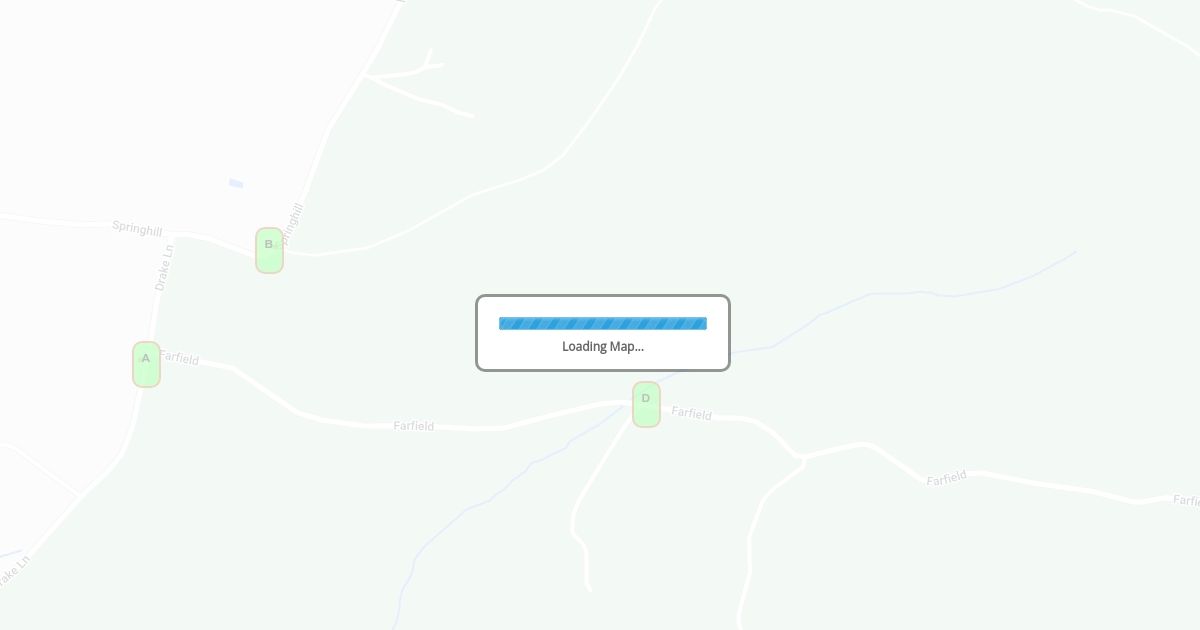Click the Drake Ln label above marker A
Image resolution: width=1200 pixels, height=630 pixels.
[x=164, y=267]
